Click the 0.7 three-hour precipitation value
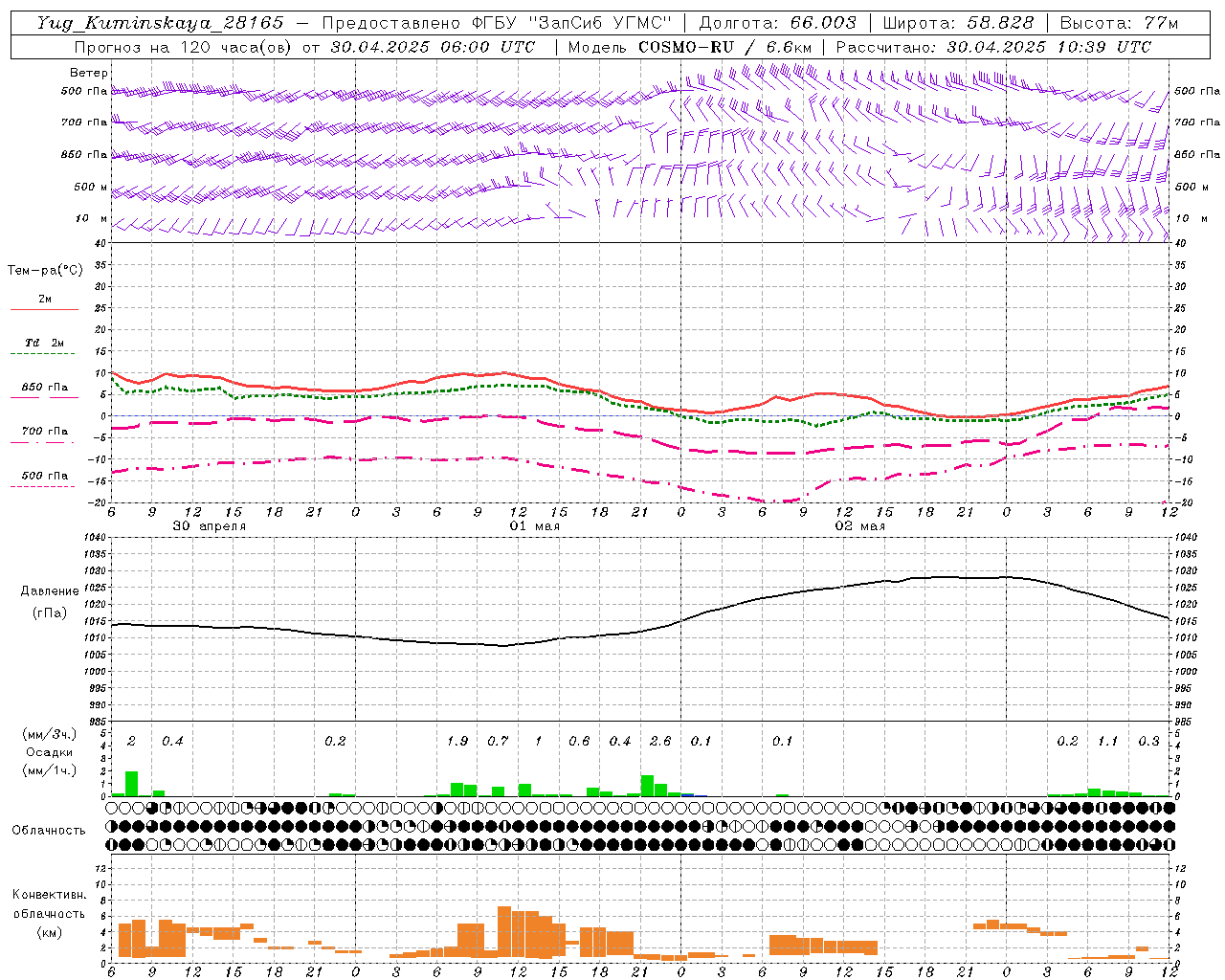This screenshot has width=1225, height=980. click(498, 742)
